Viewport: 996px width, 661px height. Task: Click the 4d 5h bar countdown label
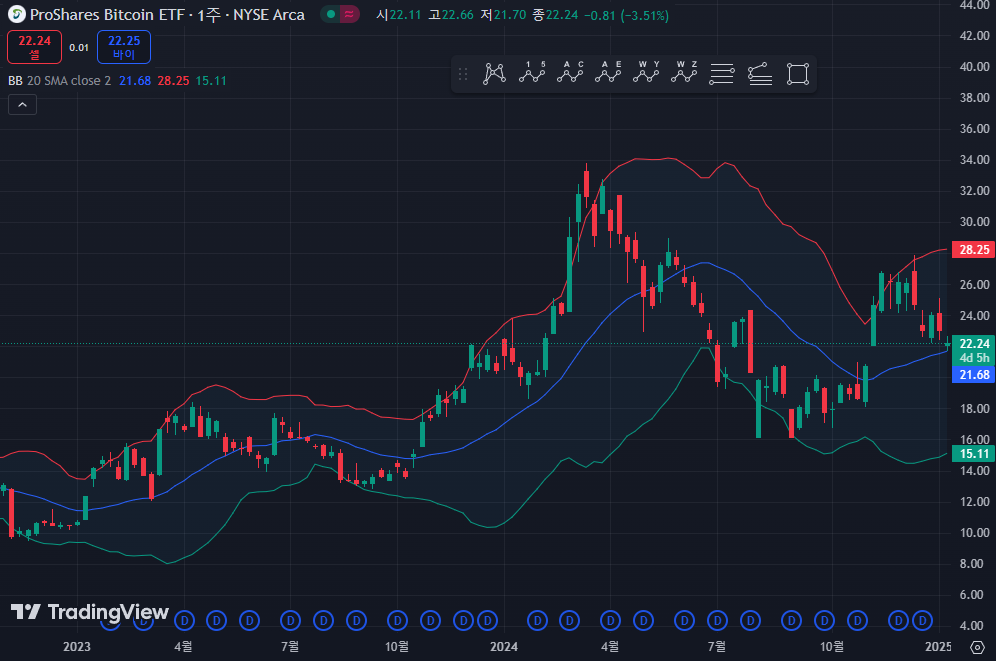[974, 358]
